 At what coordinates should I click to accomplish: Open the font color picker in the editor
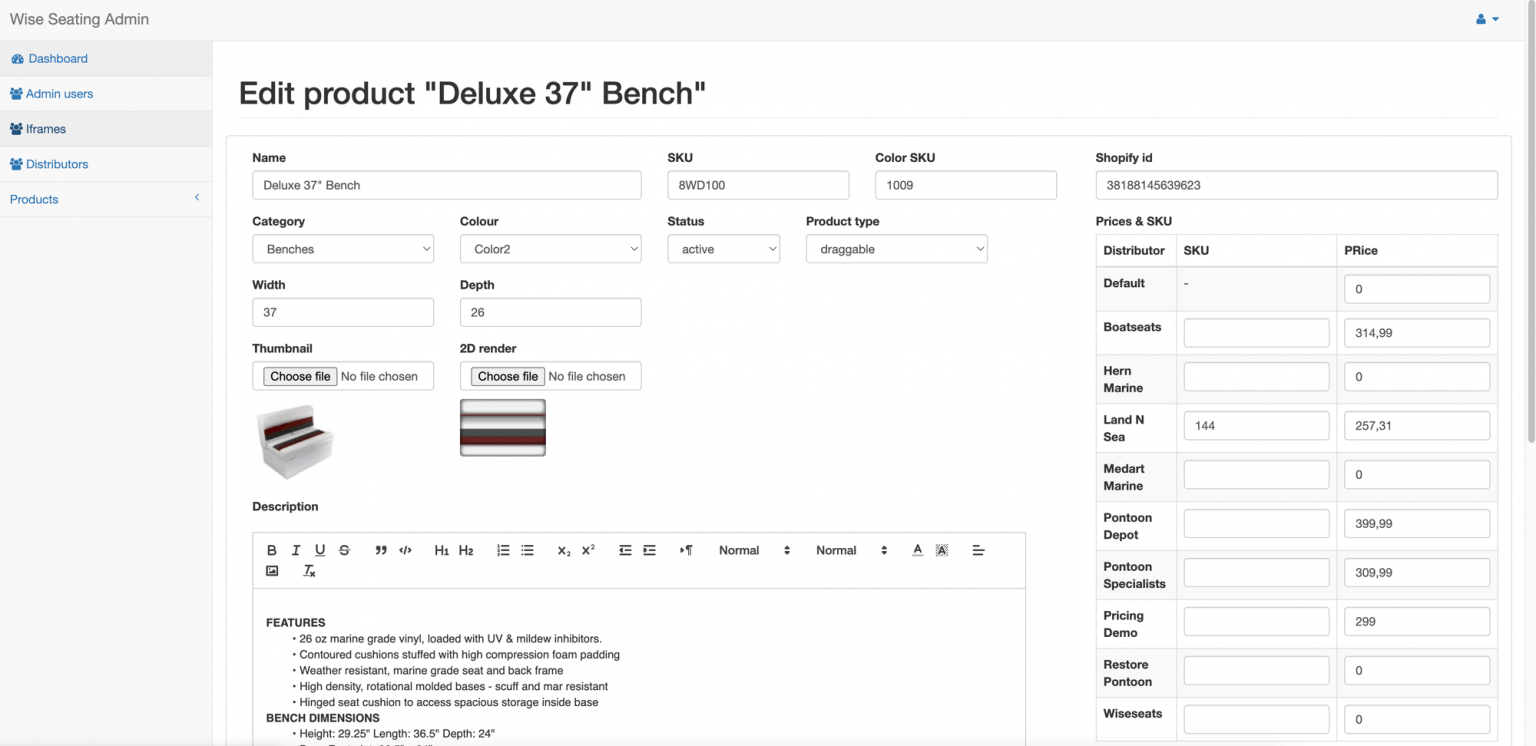point(917,549)
